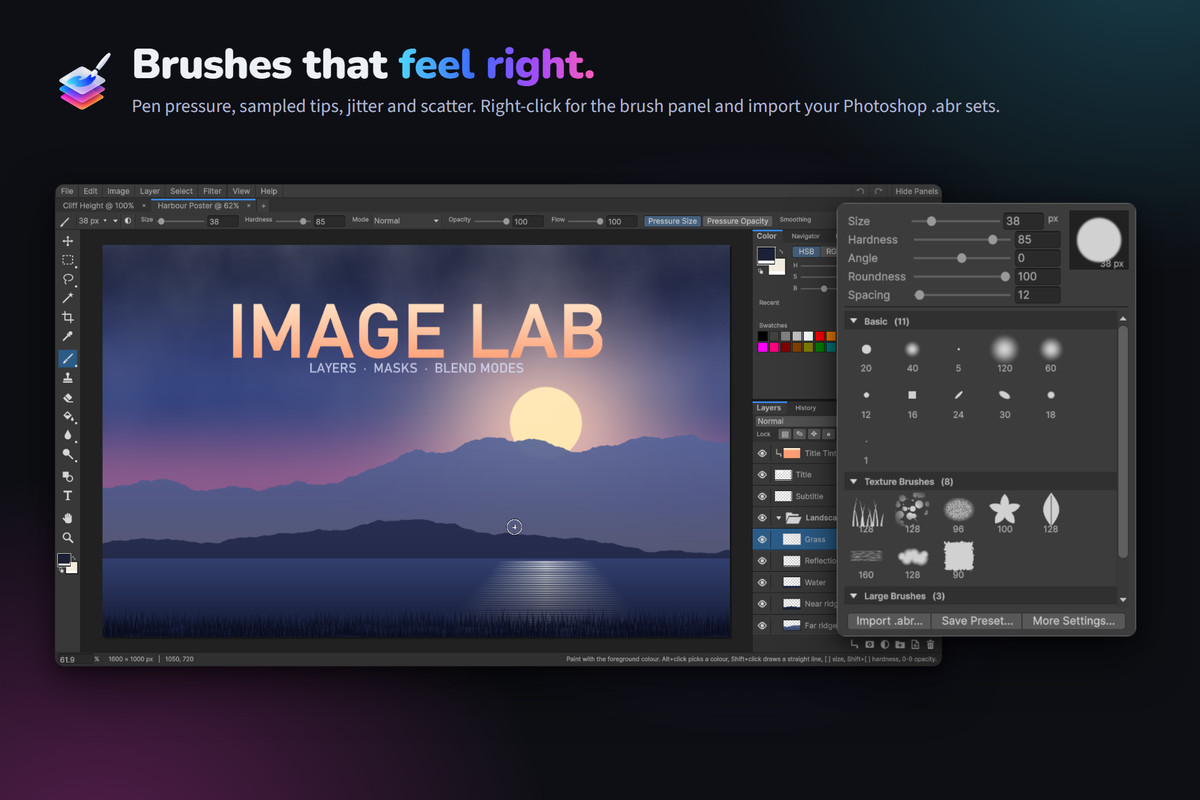
Task: Hide the Subtitle layer
Action: pyautogui.click(x=762, y=496)
